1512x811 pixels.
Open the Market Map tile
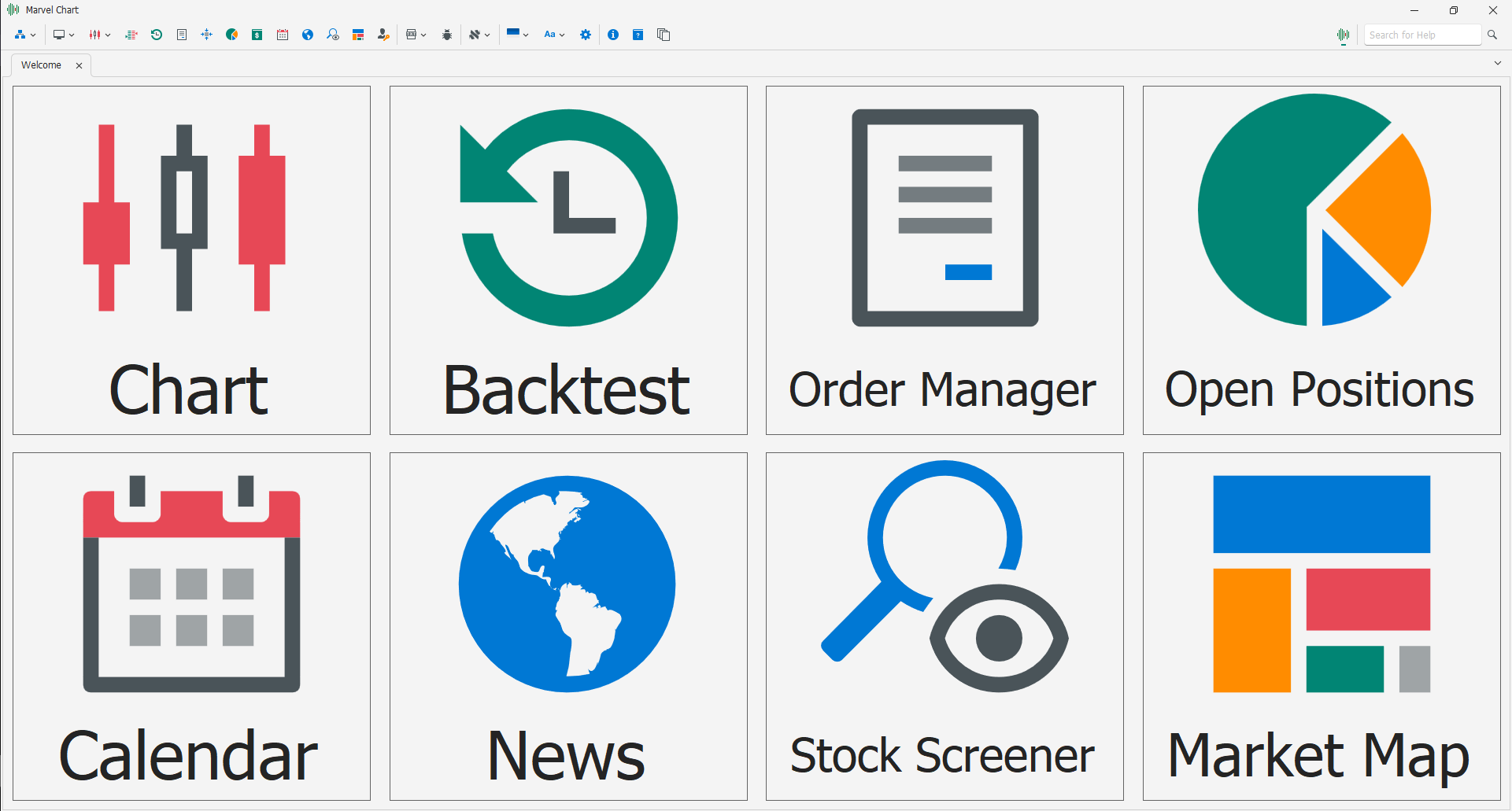click(1322, 626)
